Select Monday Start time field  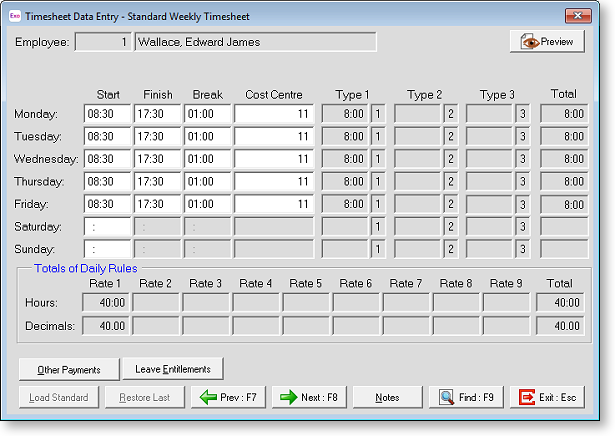tap(108, 114)
